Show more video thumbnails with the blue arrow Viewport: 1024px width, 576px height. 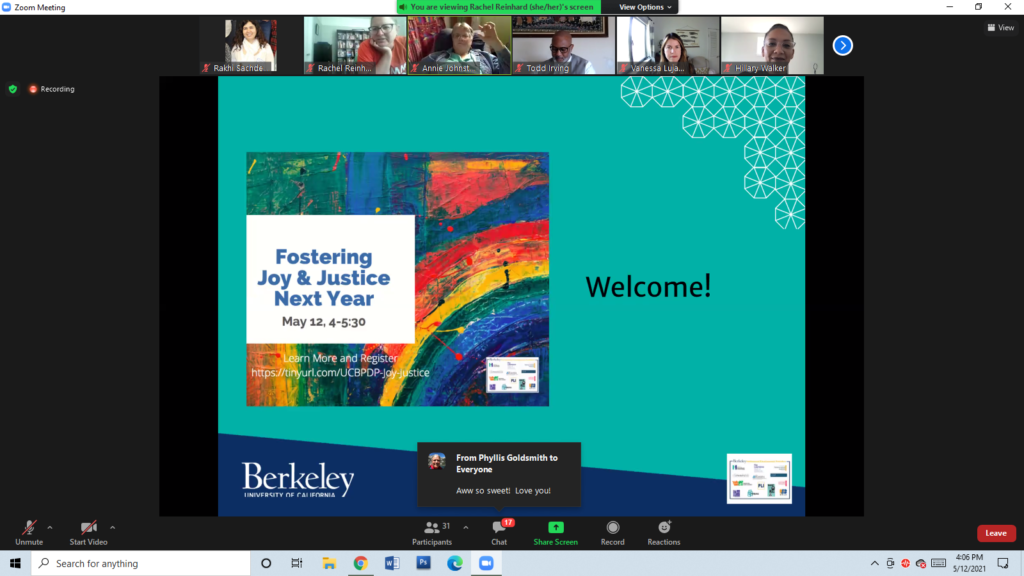pos(842,45)
